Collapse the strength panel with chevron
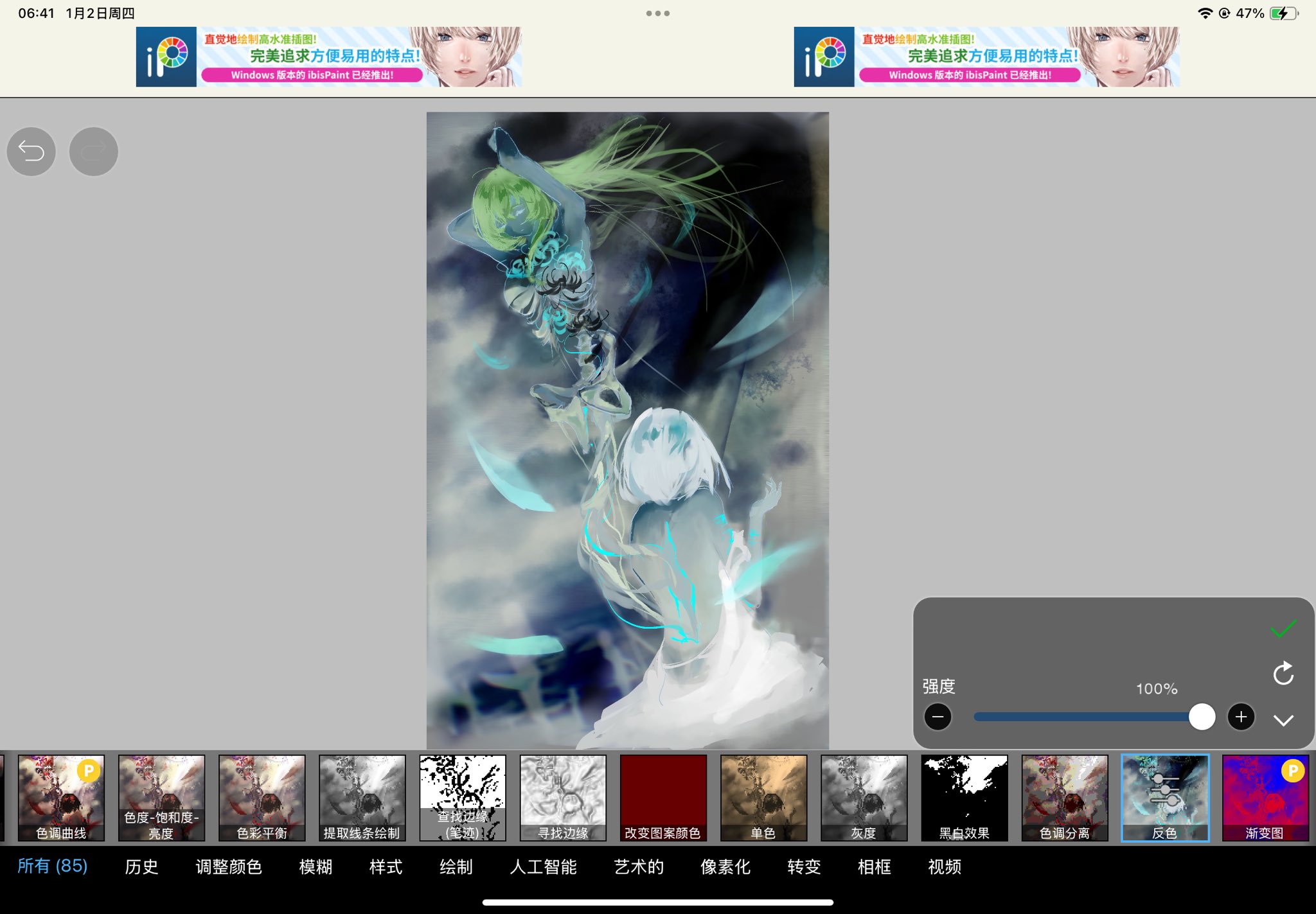1316x914 pixels. (1283, 720)
